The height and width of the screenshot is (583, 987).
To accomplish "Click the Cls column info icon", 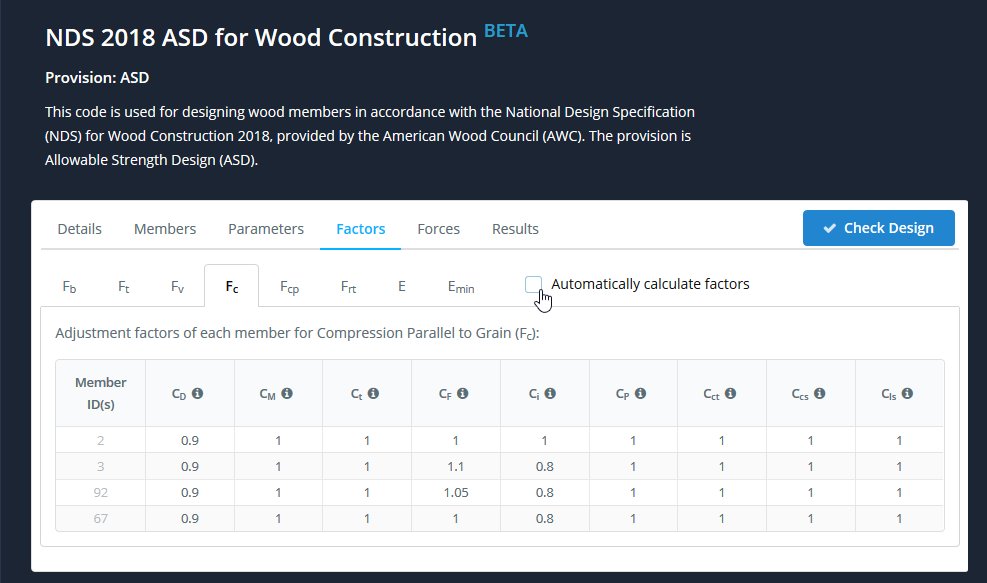I will (x=907, y=394).
